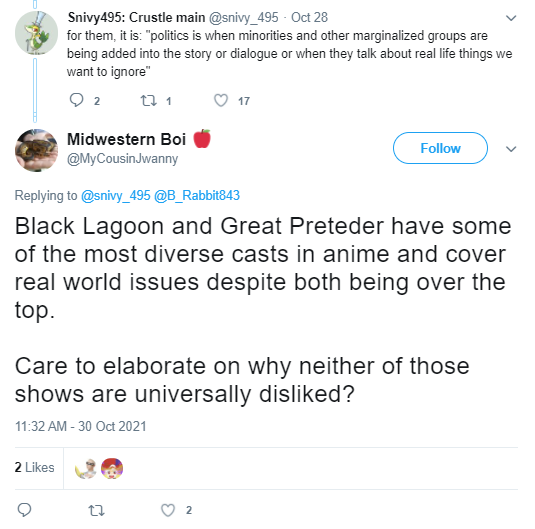Reply to Snivy495's tweet
The image size is (535, 529).
point(76,100)
